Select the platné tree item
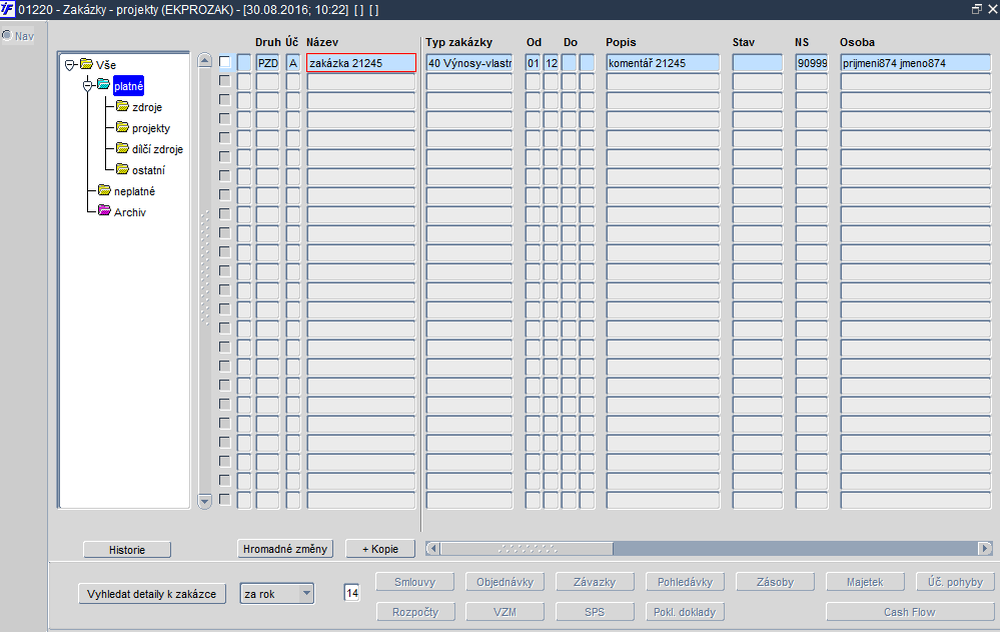Screen dimensions: 1000x632 point(129,85)
